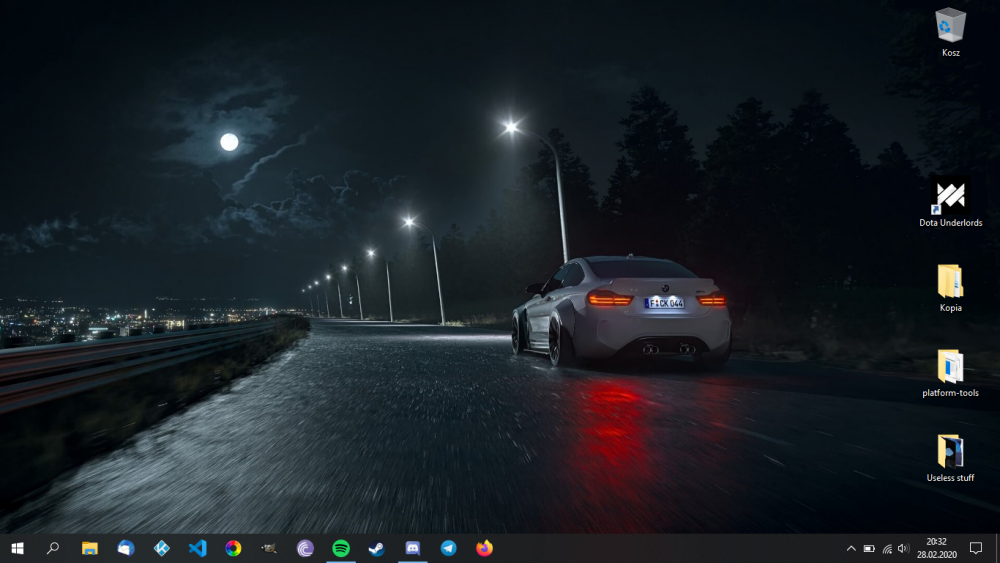Select the Dota Underlords desktop shortcut
This screenshot has height=563, width=1000.
(x=950, y=200)
